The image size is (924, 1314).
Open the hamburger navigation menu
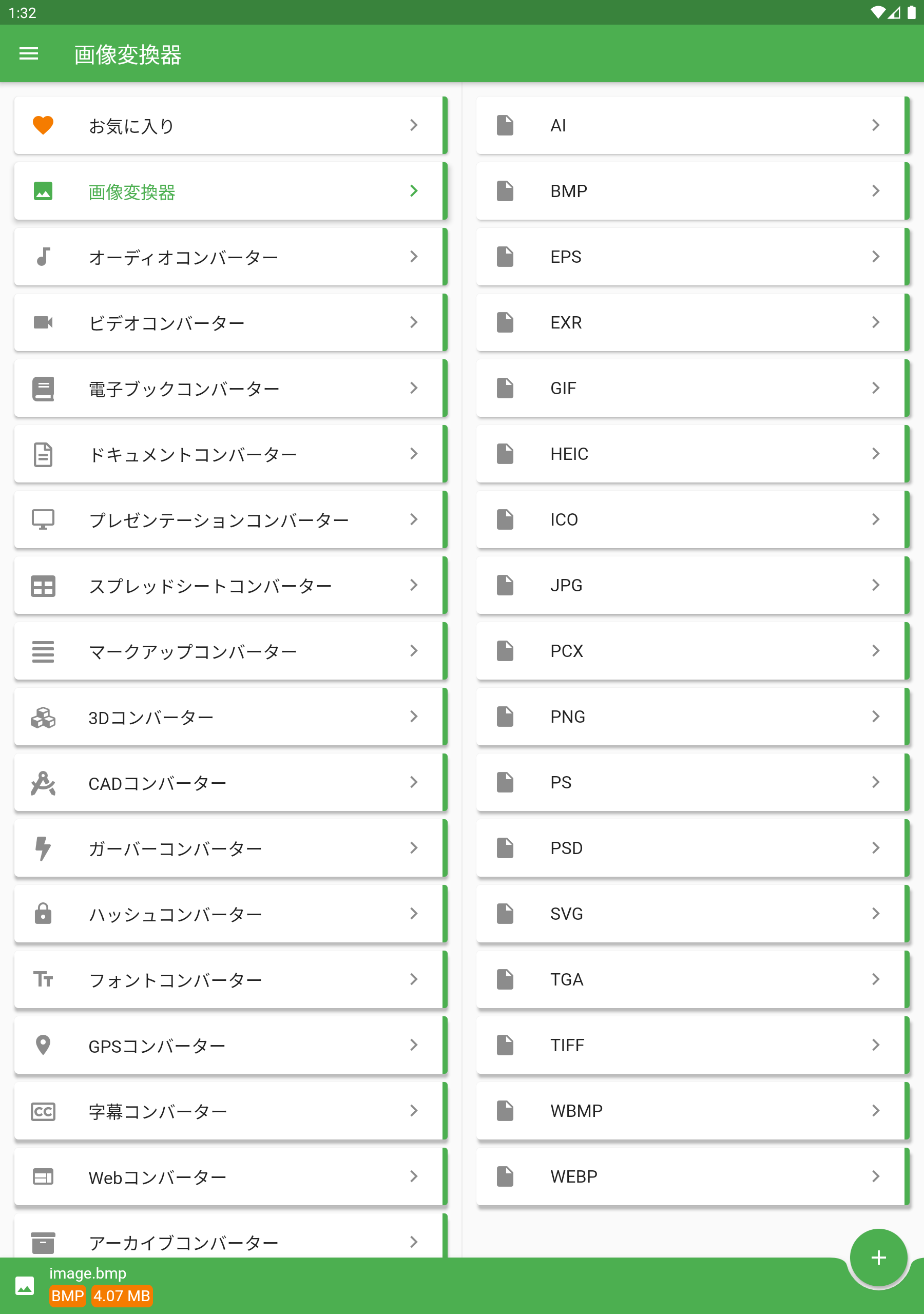click(29, 54)
